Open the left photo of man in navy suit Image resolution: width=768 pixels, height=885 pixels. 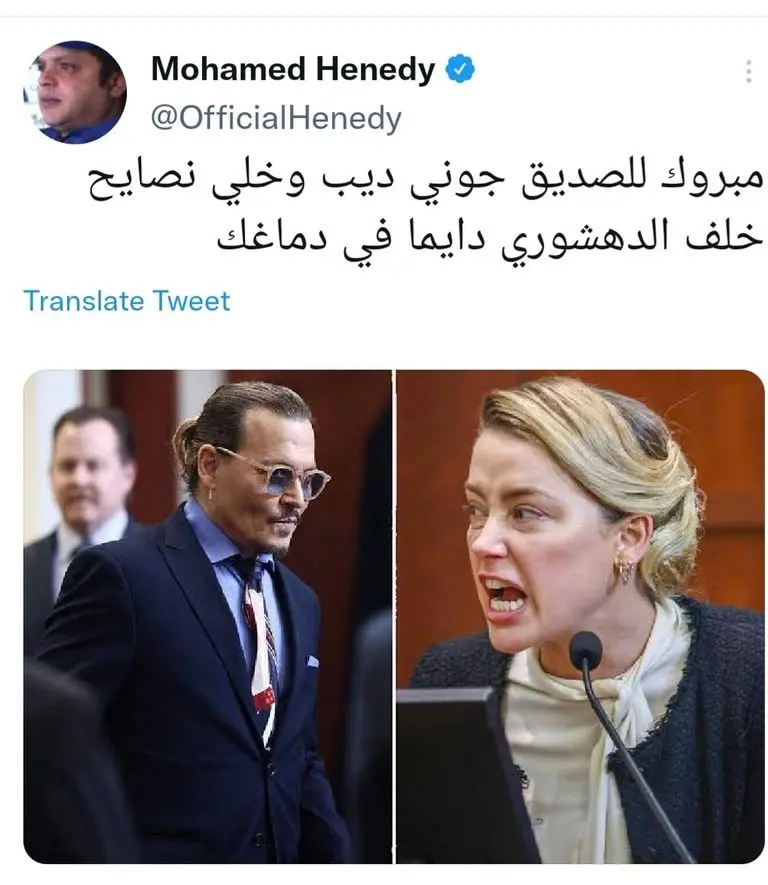(208, 617)
